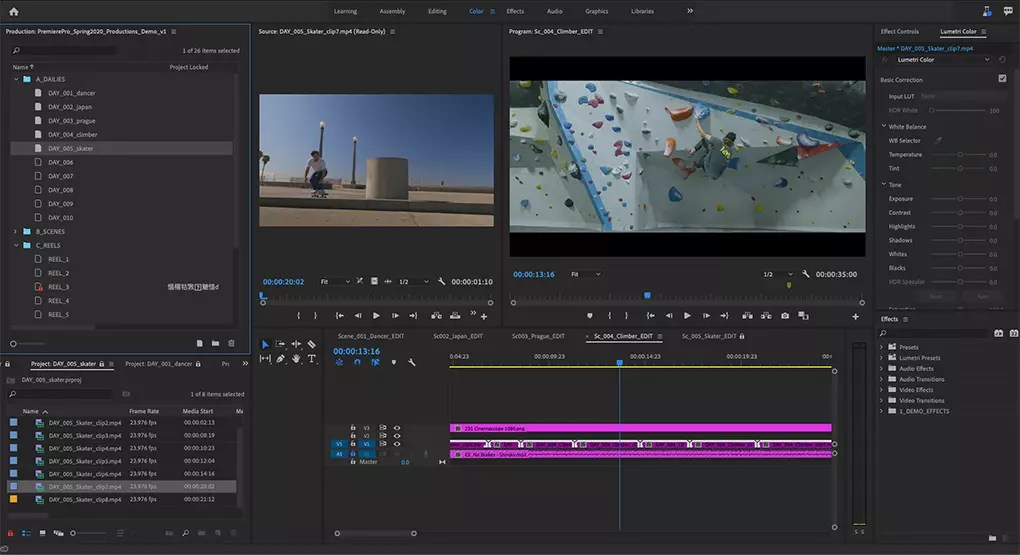1020x555 pixels.
Task: Sort by Frame Rate column header
Action: pos(144,411)
